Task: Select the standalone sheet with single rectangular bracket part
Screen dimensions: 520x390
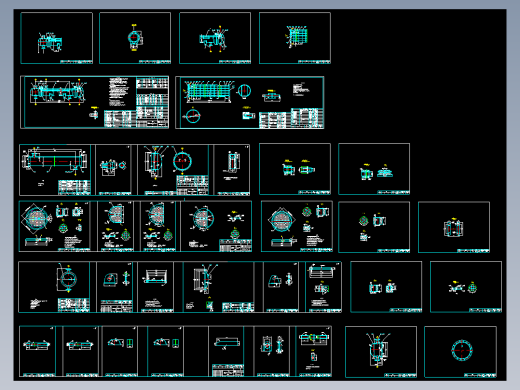Action: pos(454,227)
